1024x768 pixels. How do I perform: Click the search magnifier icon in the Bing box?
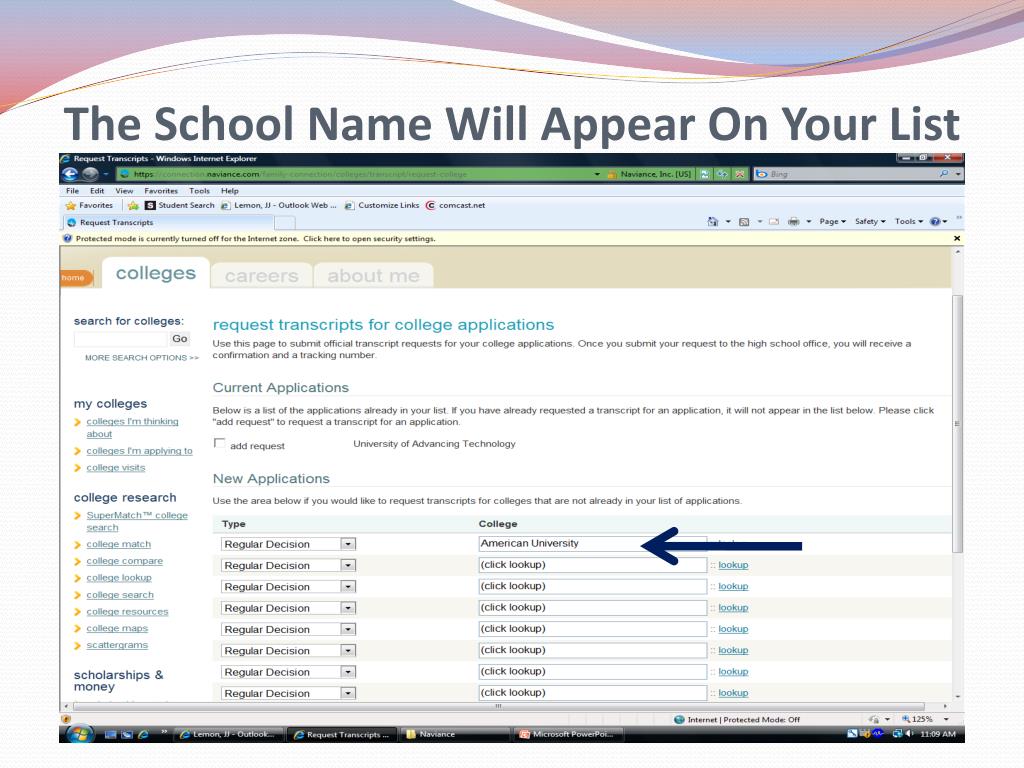point(944,174)
